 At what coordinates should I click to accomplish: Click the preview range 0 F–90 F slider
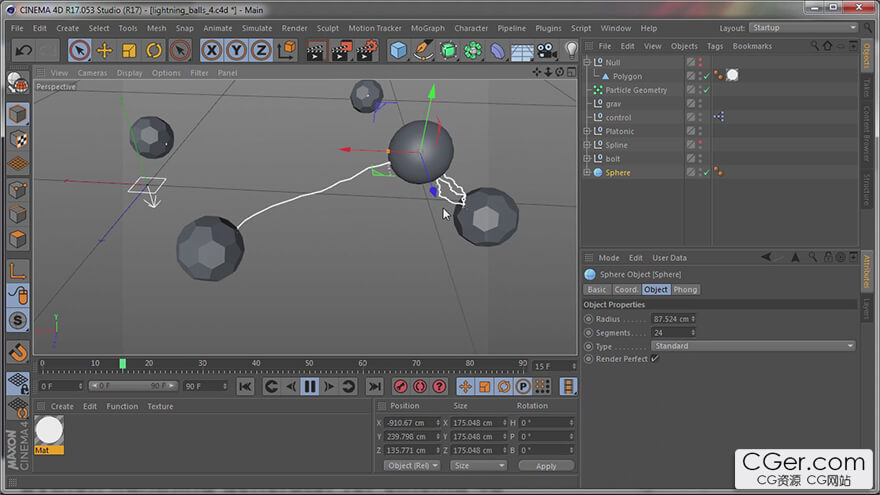click(133, 386)
